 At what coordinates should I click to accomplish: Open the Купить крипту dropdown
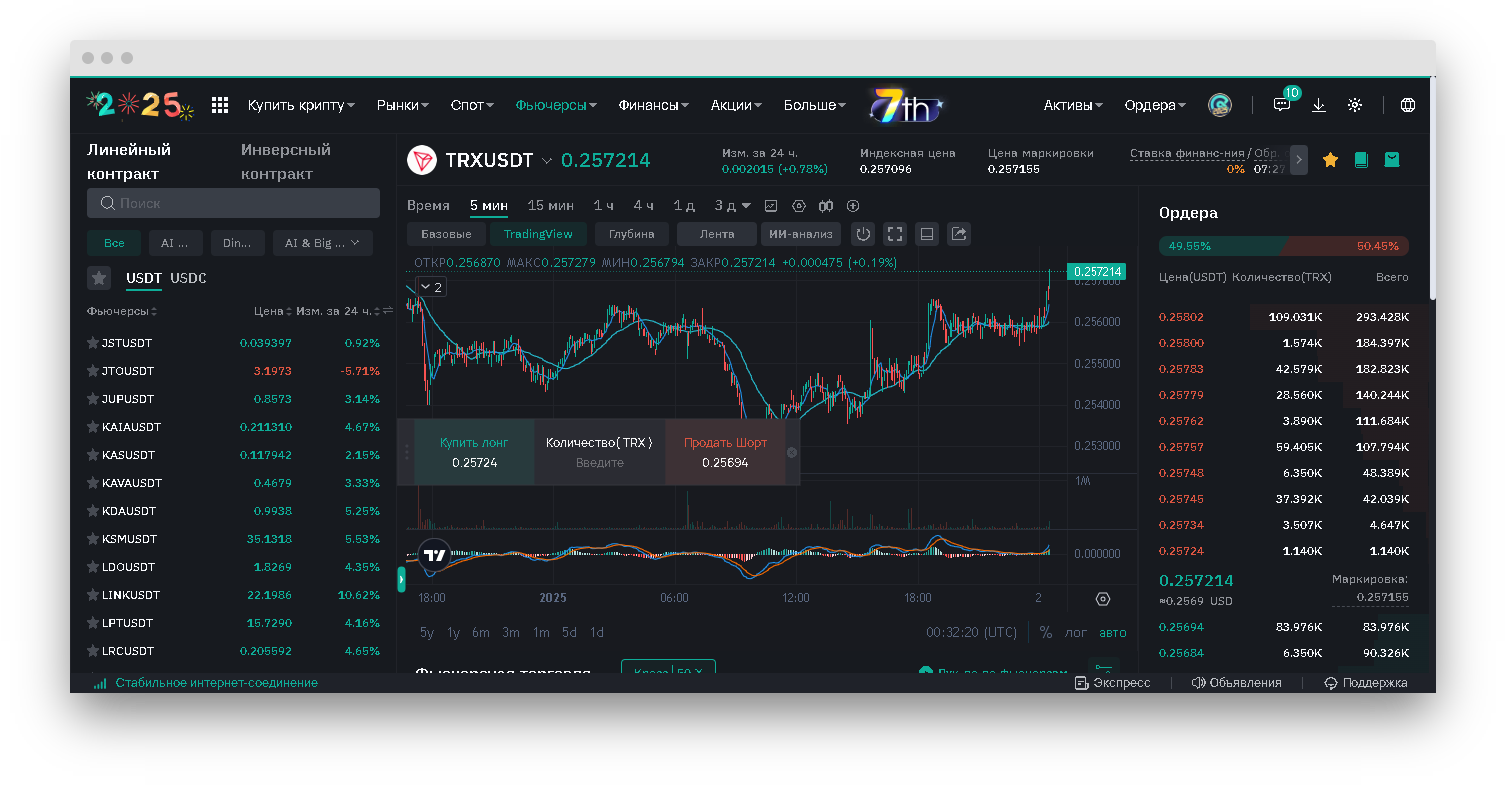301,105
